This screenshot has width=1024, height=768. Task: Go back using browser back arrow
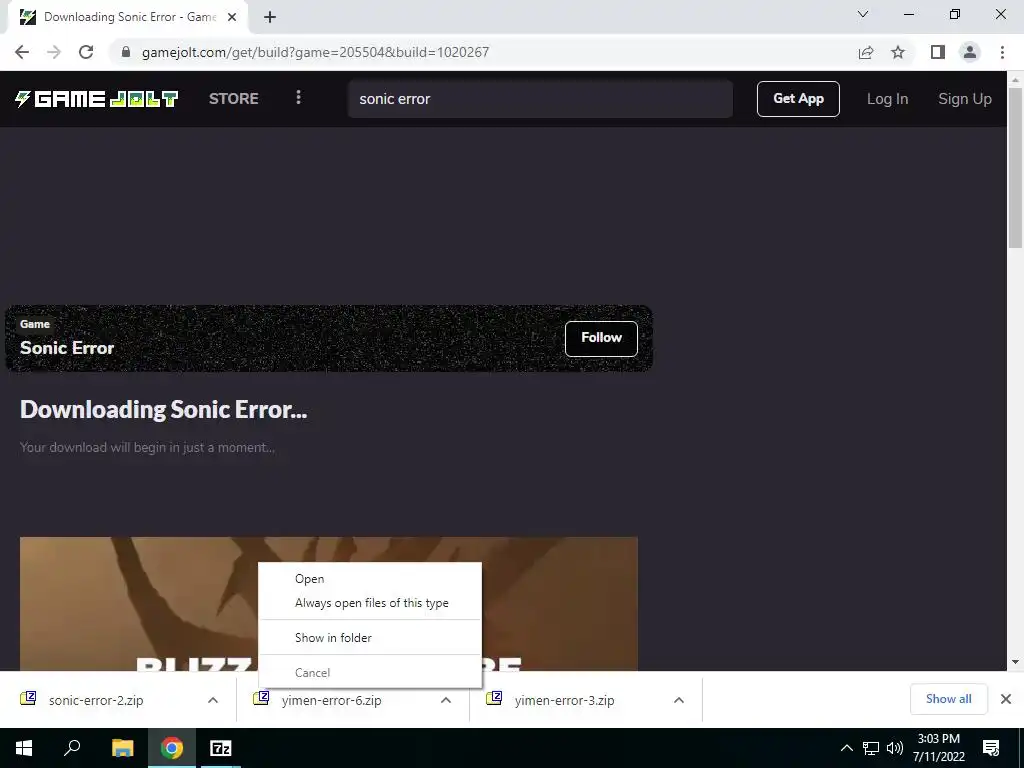[22, 52]
